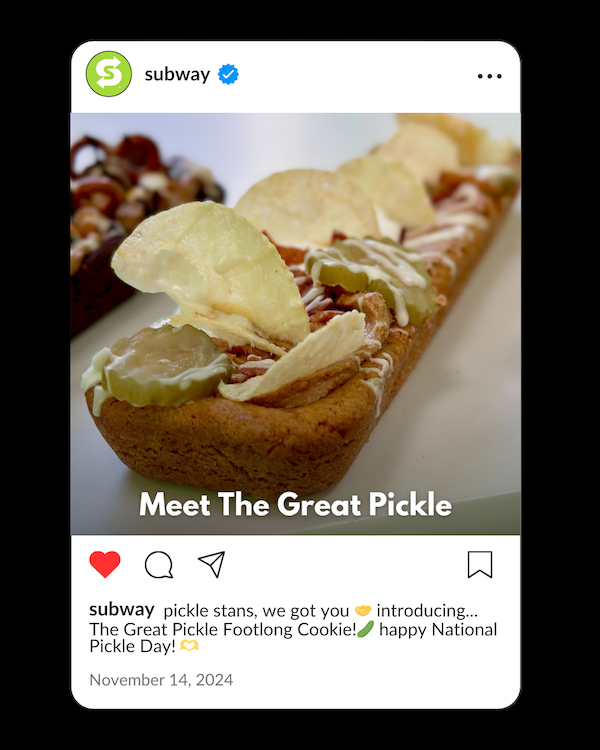The image size is (600, 750).
Task: Click the pickle stans, we got you text
Action: (256, 611)
